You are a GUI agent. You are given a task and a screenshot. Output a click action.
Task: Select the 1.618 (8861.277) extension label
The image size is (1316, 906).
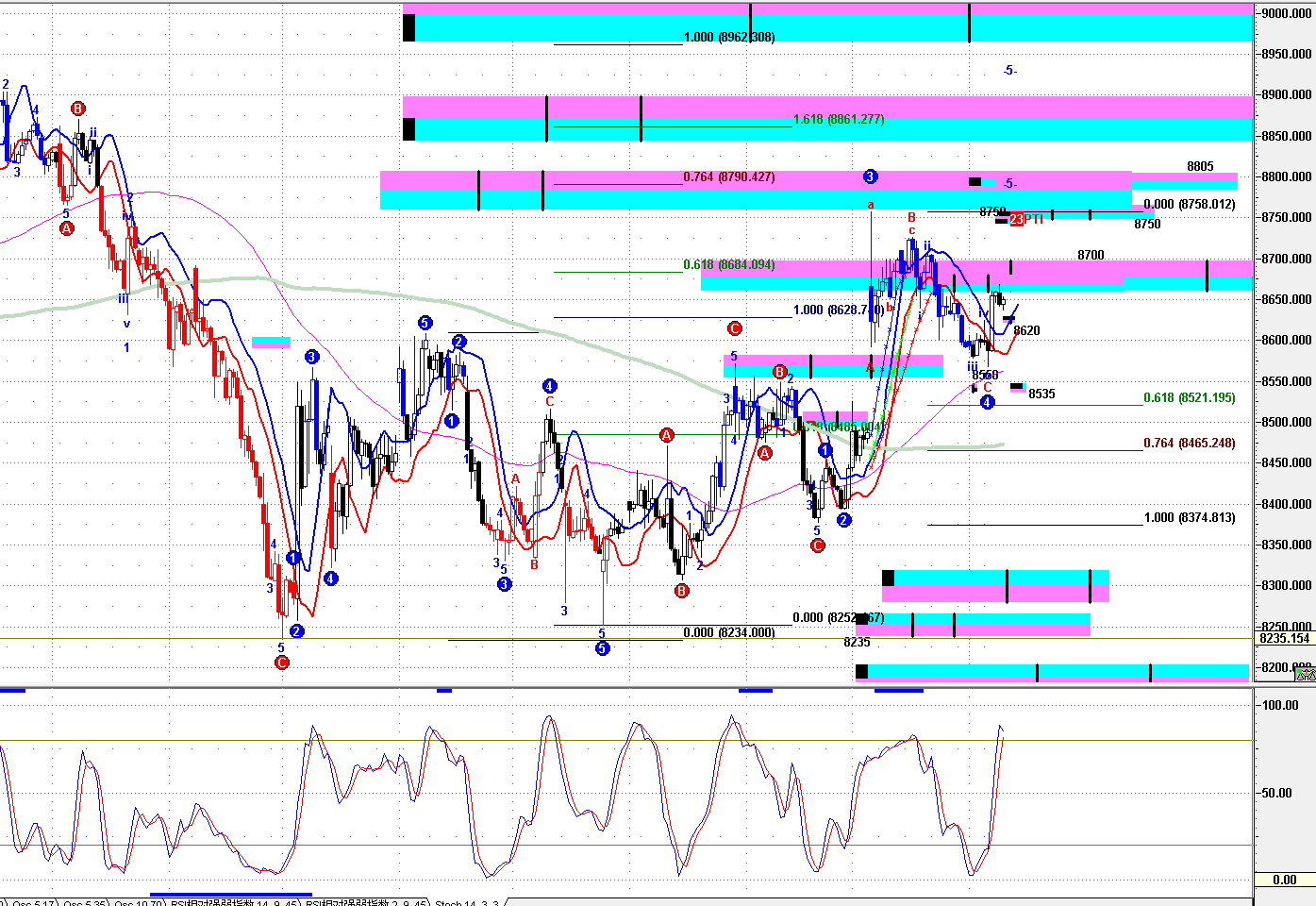click(x=839, y=120)
